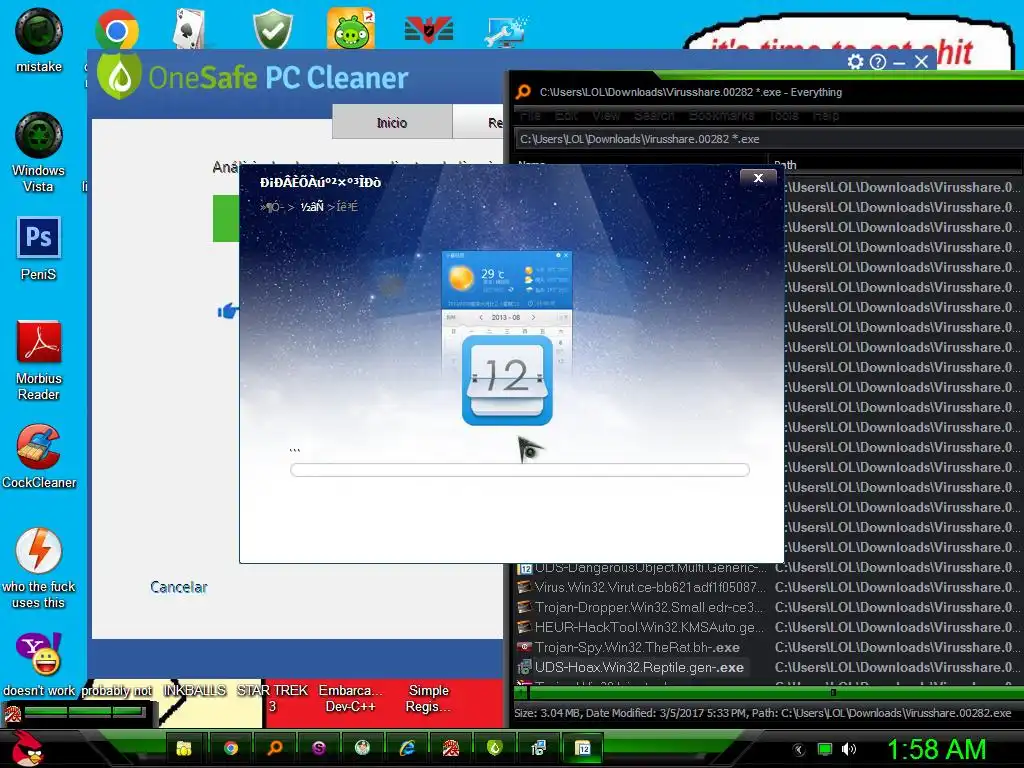Click the calendar 12 logo in installer
Image resolution: width=1024 pixels, height=768 pixels.
coord(507,380)
